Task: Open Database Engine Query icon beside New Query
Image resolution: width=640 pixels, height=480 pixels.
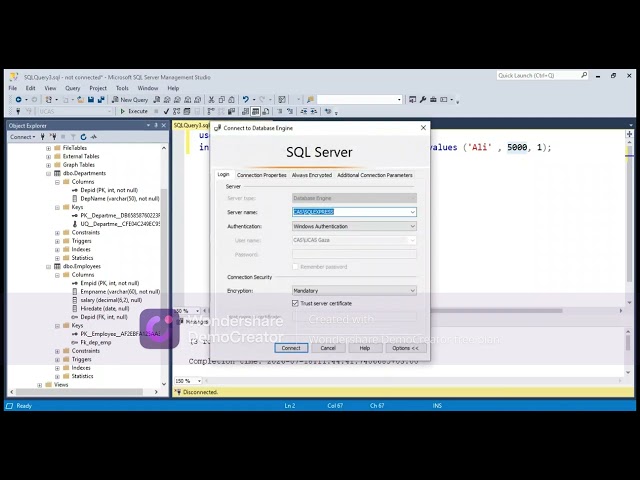Action: [x=157, y=100]
